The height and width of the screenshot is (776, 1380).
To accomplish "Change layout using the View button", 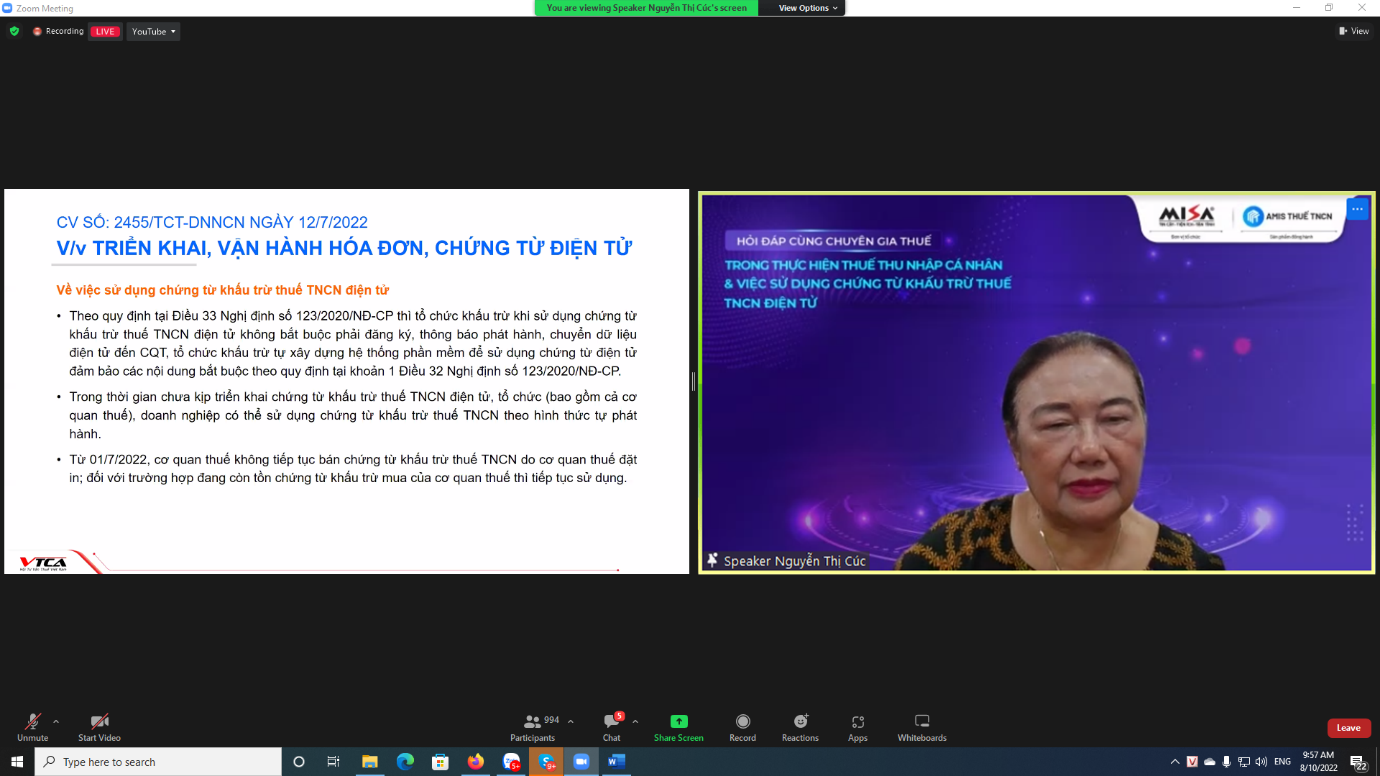I will 1354,31.
